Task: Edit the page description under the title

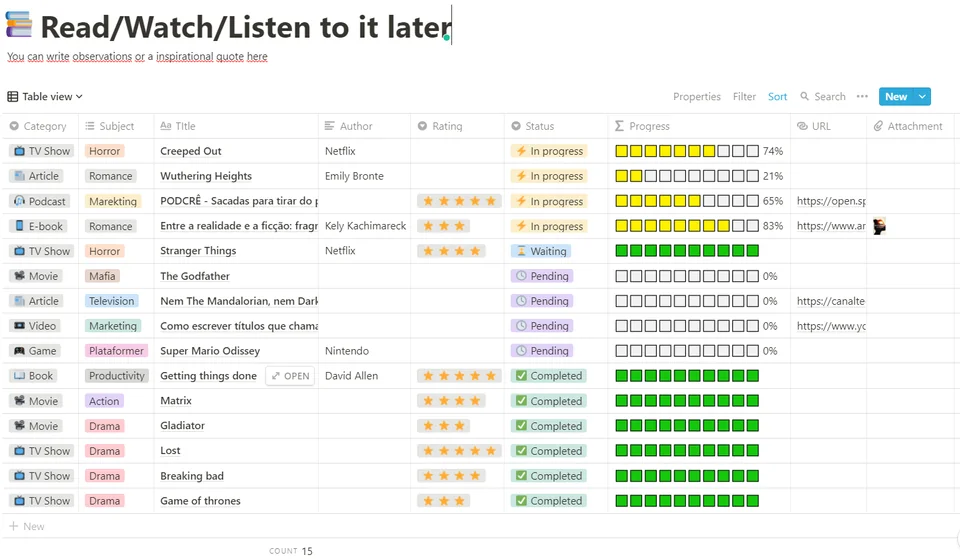Action: (x=137, y=56)
